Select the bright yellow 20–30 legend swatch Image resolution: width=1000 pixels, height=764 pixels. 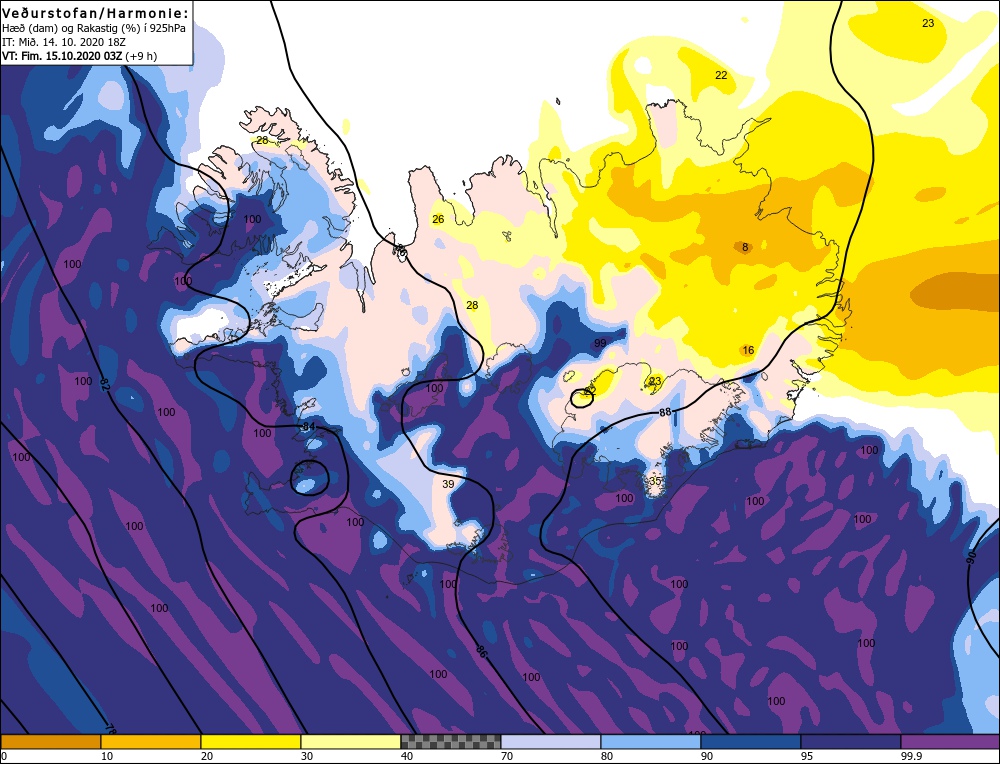[x=251, y=742]
